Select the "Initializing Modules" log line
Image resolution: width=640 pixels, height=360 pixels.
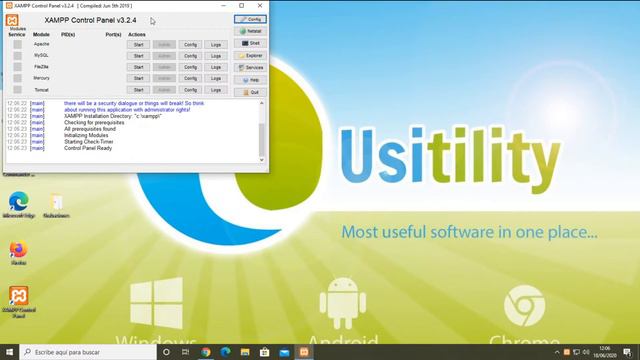(86, 135)
